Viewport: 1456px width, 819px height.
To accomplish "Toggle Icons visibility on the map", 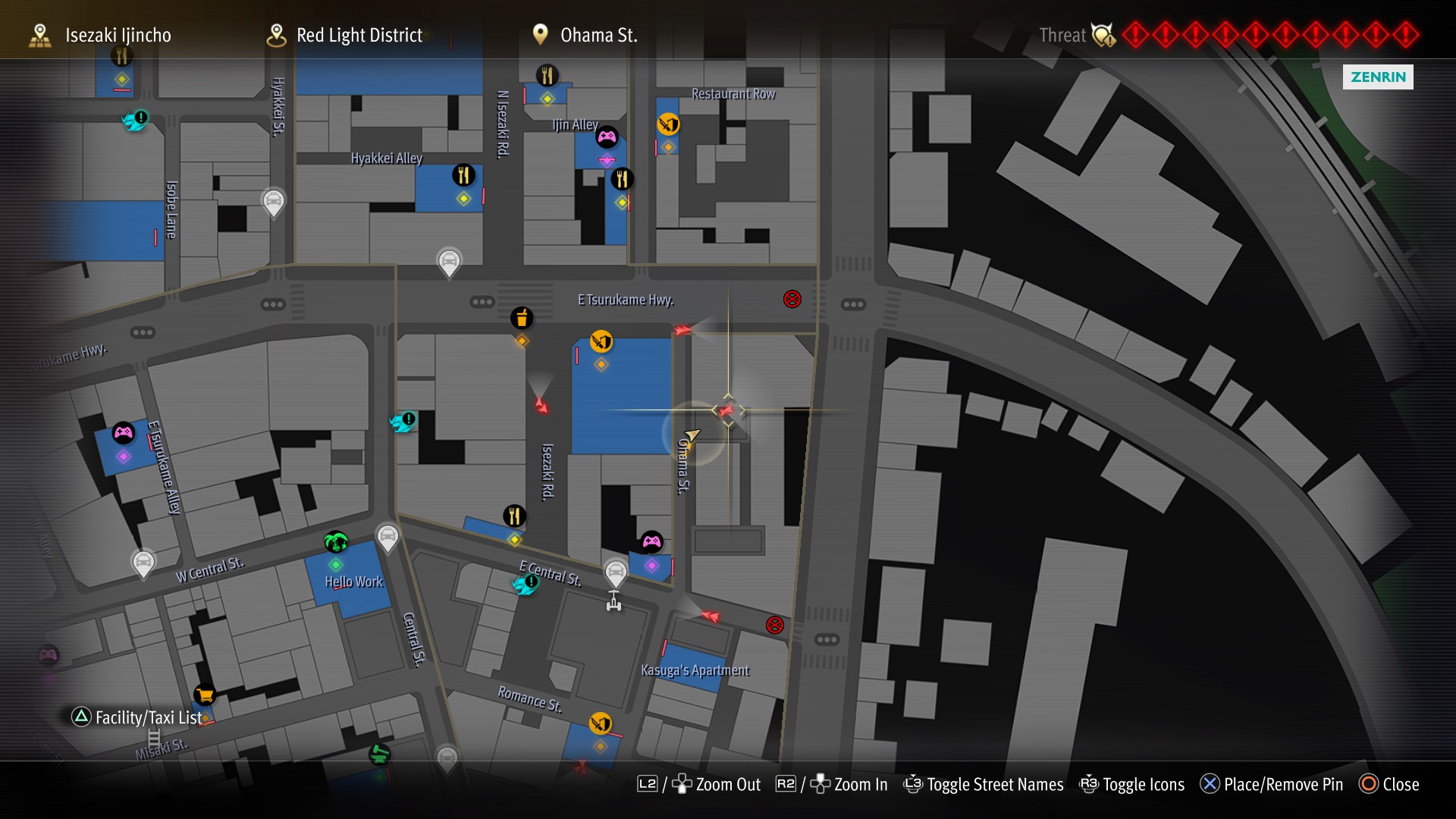I will pyautogui.click(x=1132, y=784).
